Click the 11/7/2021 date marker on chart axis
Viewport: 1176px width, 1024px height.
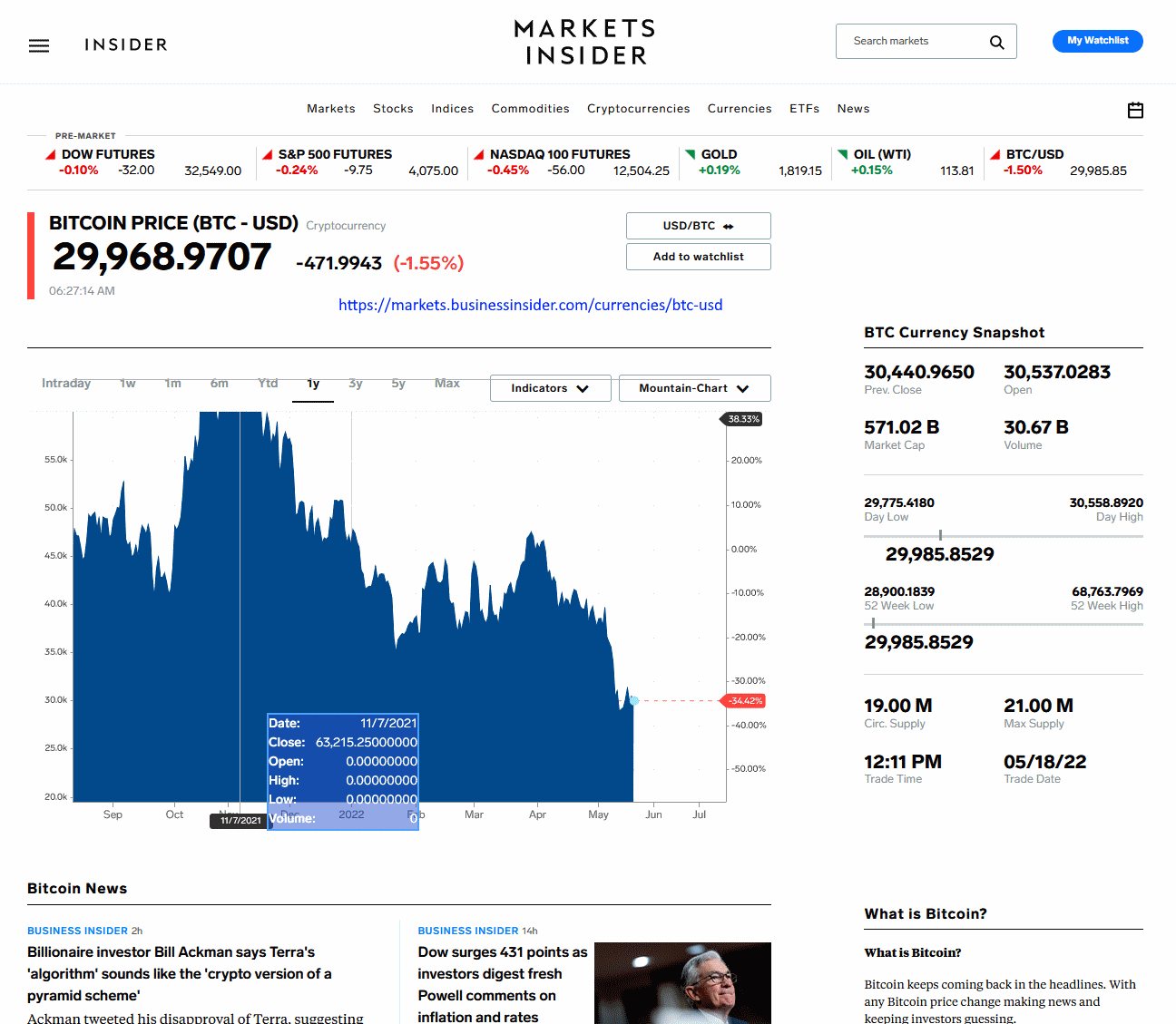tap(240, 821)
